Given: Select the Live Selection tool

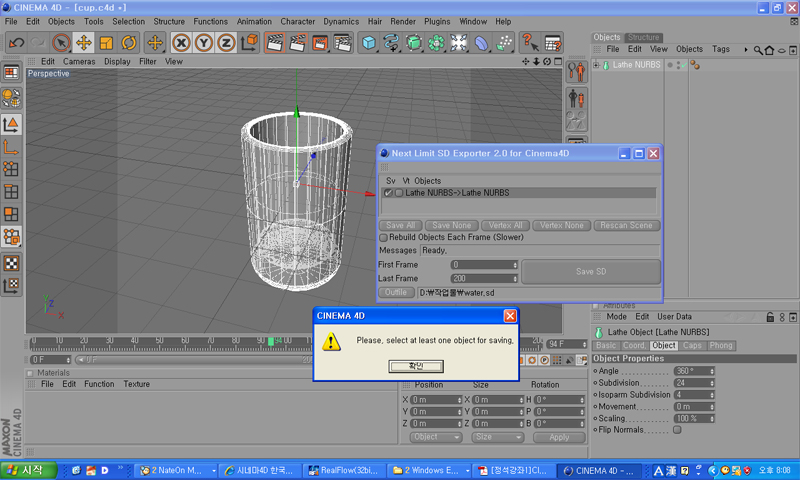Looking at the screenshot, I should tap(61, 43).
